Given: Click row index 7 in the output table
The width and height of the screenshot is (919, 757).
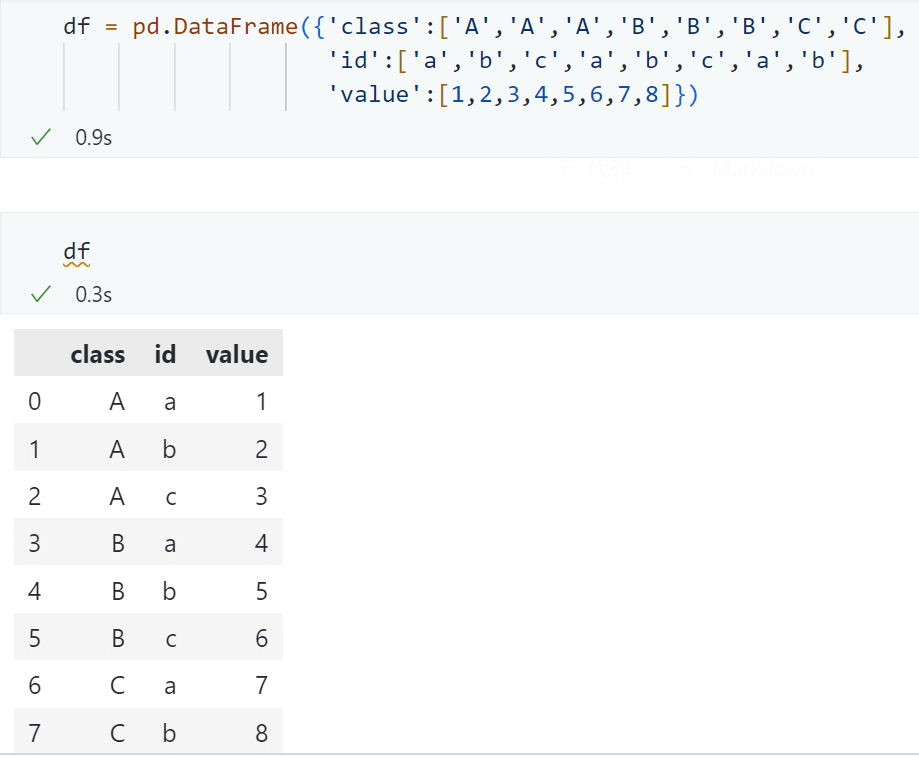Looking at the screenshot, I should 35,733.
